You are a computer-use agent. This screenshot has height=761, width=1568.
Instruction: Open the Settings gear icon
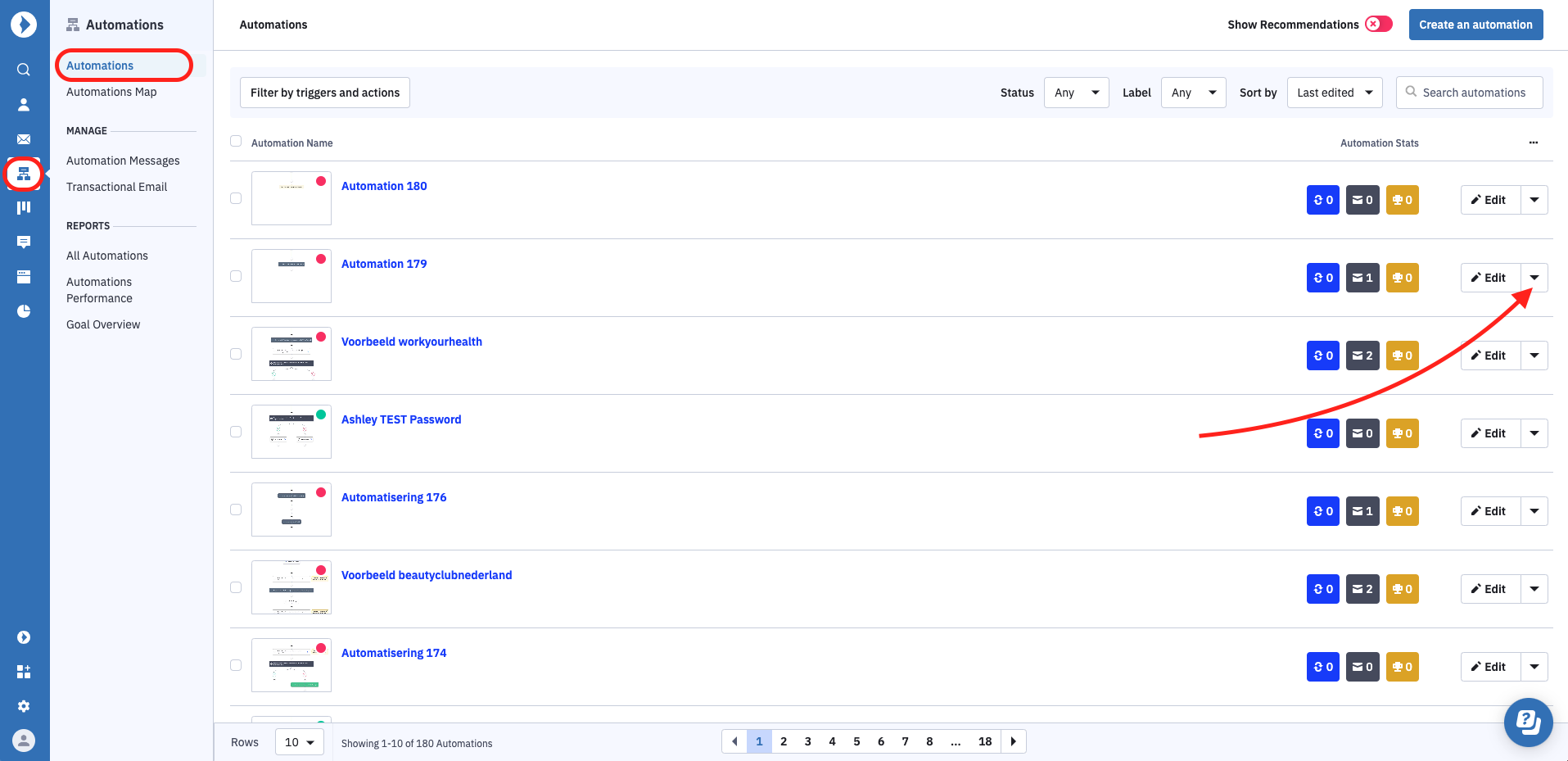24,706
